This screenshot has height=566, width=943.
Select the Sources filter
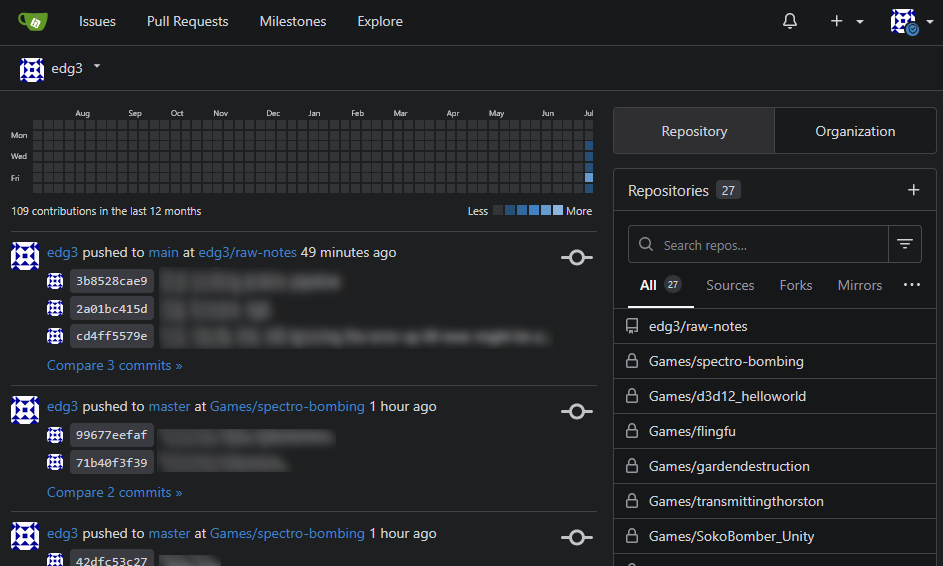click(730, 285)
